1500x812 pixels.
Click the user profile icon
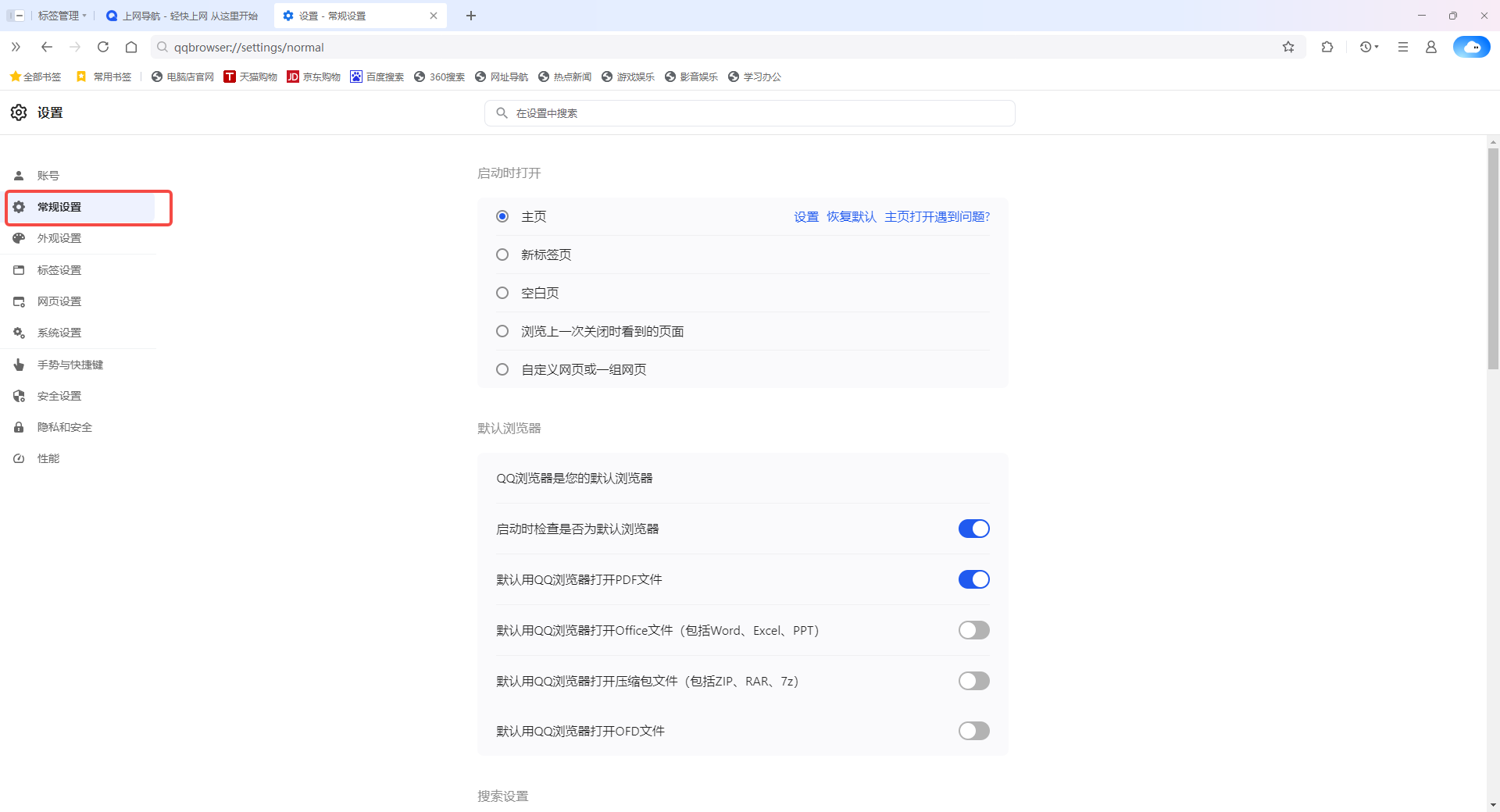[x=1430, y=47]
